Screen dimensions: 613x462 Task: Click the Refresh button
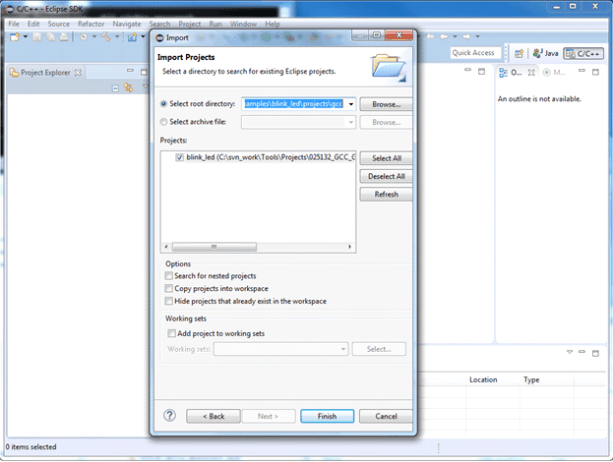pos(386,194)
